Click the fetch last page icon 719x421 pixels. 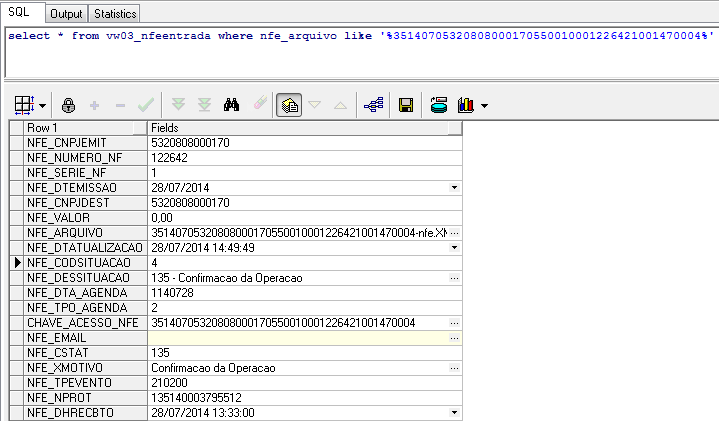tap(204, 105)
